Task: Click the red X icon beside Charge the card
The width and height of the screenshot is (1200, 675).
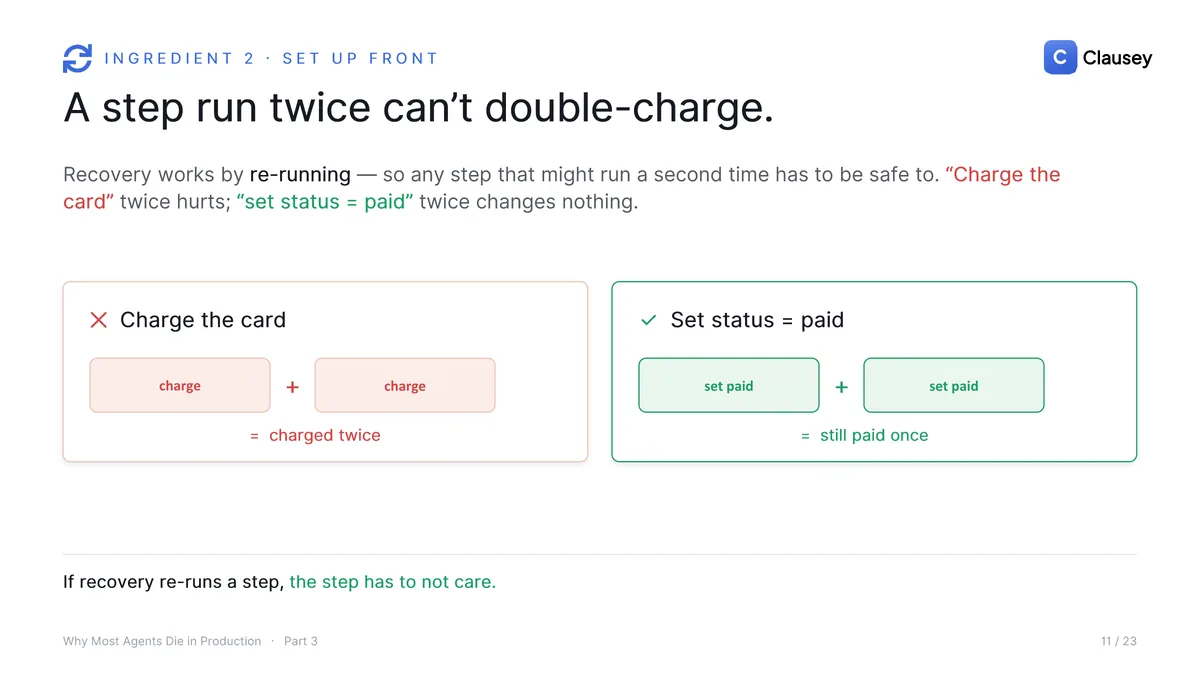Action: [99, 320]
